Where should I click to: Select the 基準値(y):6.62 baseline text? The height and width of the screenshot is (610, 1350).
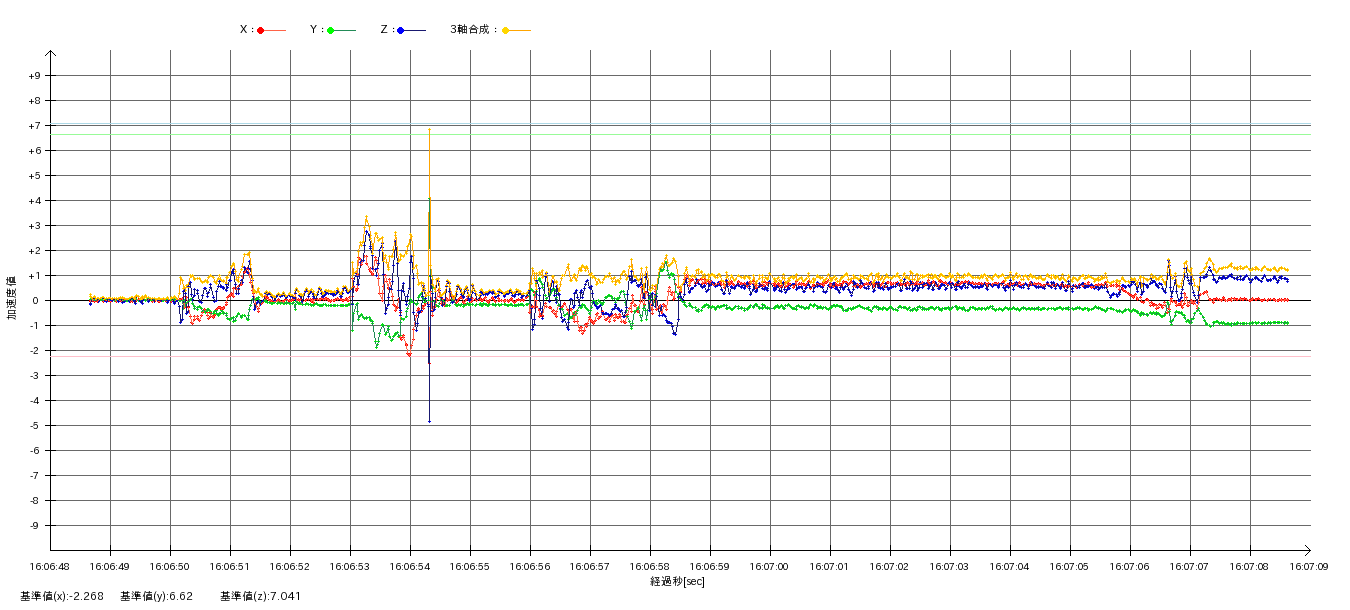[156, 596]
